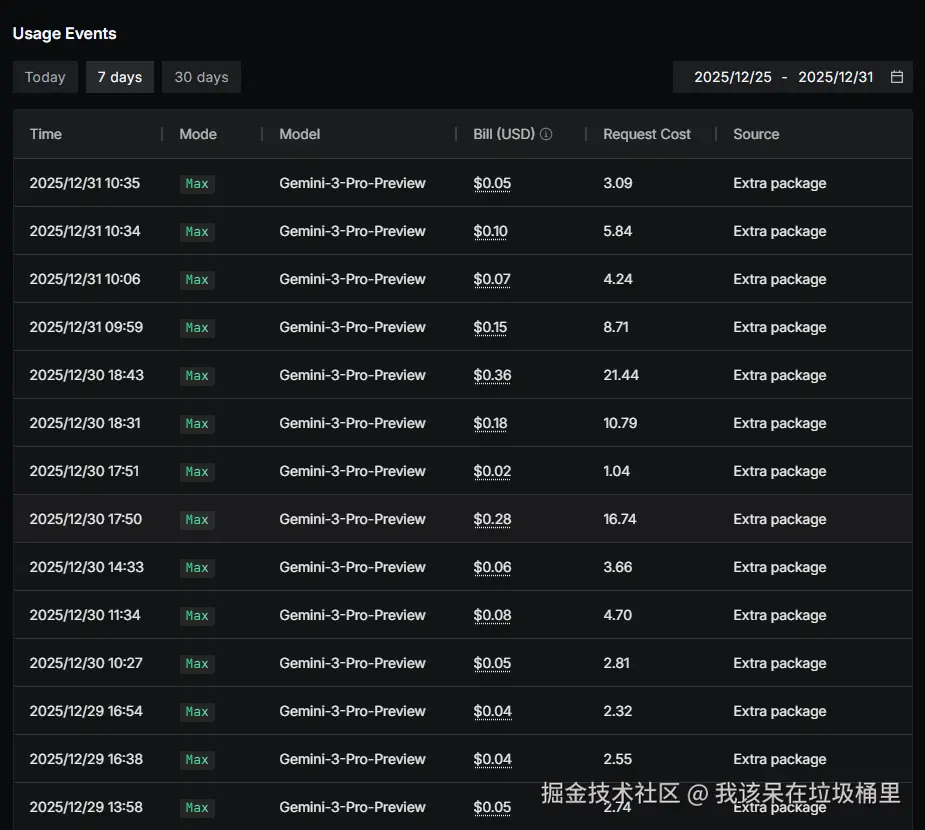Switch to the Today filter
Viewport: 925px width, 830px height.
(44, 76)
